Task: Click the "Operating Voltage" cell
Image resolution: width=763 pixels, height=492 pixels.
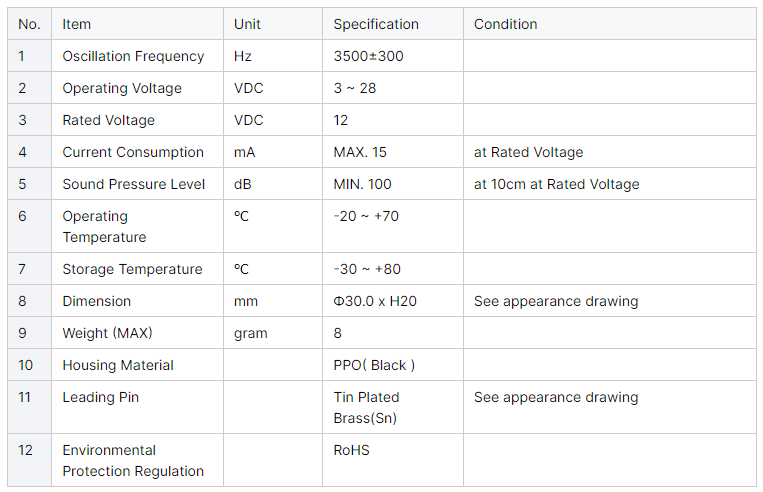Action: (x=122, y=88)
